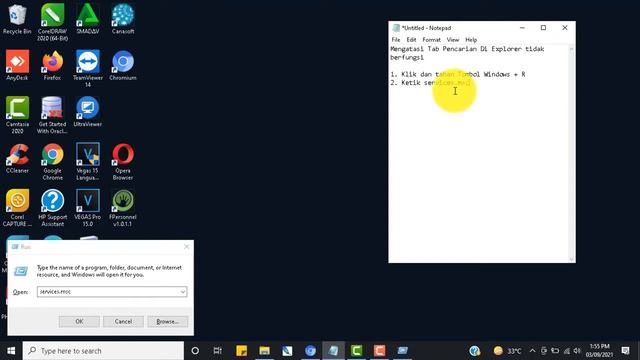Select the FPersonnel desktop shortcut

pos(123,208)
